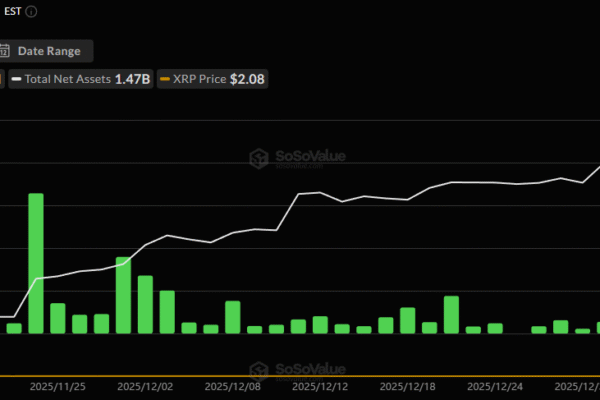Click the EST timezone label

tap(12, 13)
